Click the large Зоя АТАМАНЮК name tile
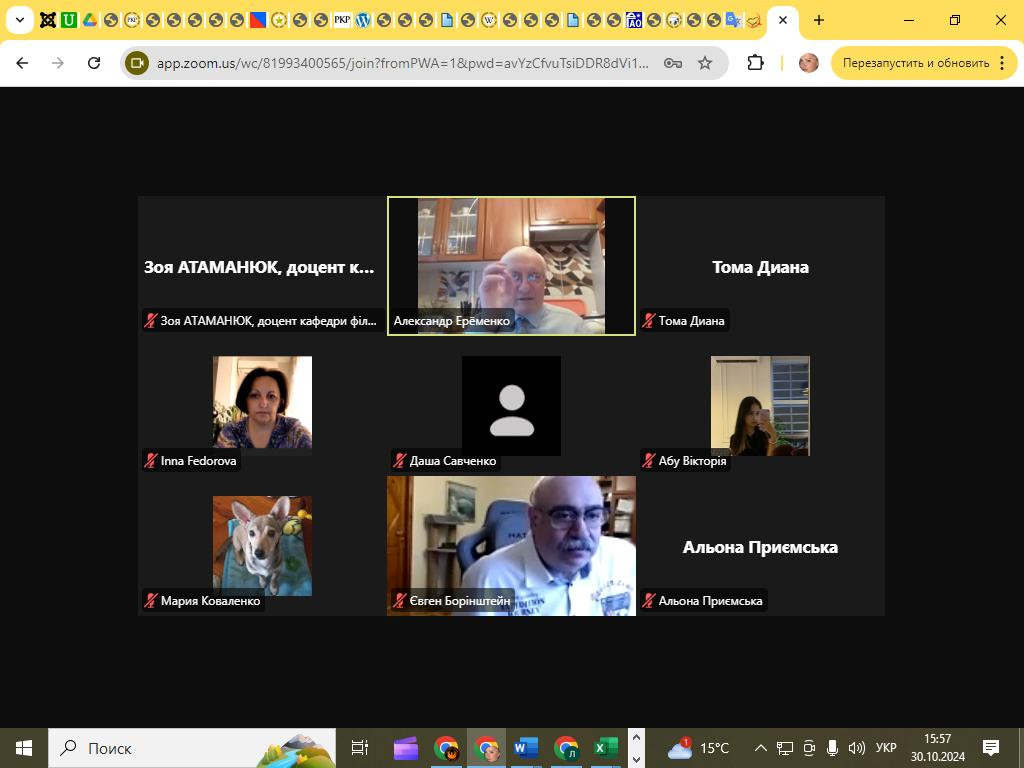 pyautogui.click(x=259, y=267)
